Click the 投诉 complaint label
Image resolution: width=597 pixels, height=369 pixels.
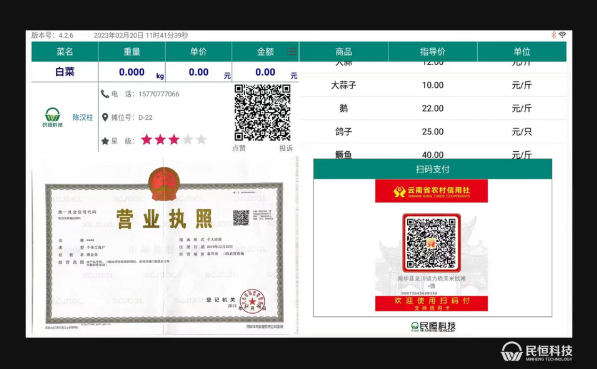pos(286,148)
